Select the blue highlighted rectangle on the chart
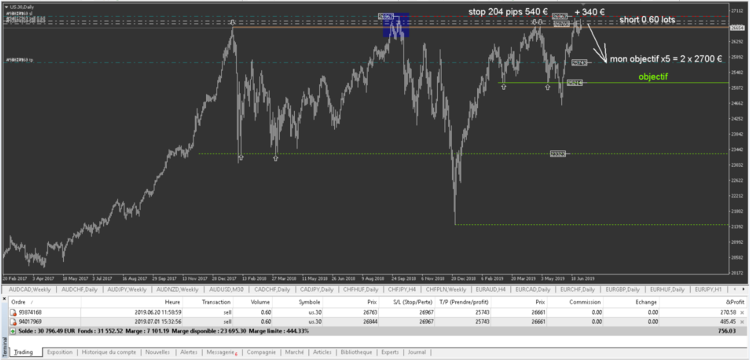This screenshot has height=360, width=750. coord(396,25)
